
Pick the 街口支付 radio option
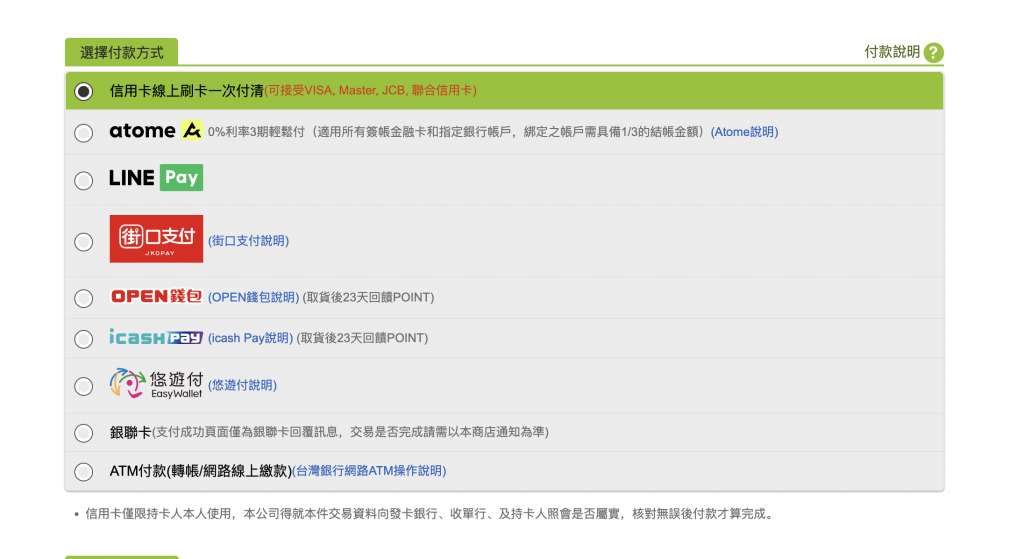pos(84,241)
